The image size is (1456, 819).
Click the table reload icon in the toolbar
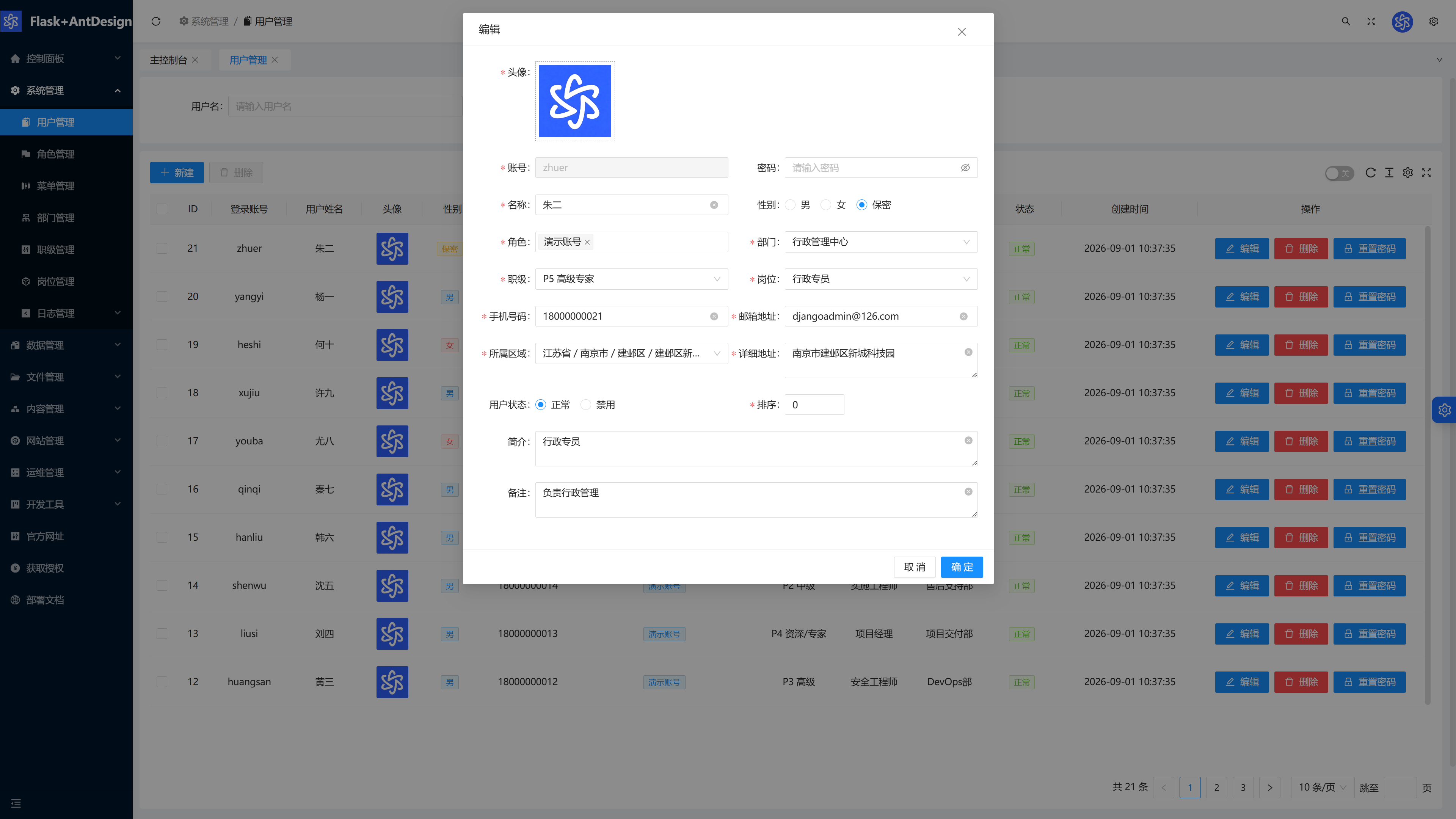tap(1370, 173)
